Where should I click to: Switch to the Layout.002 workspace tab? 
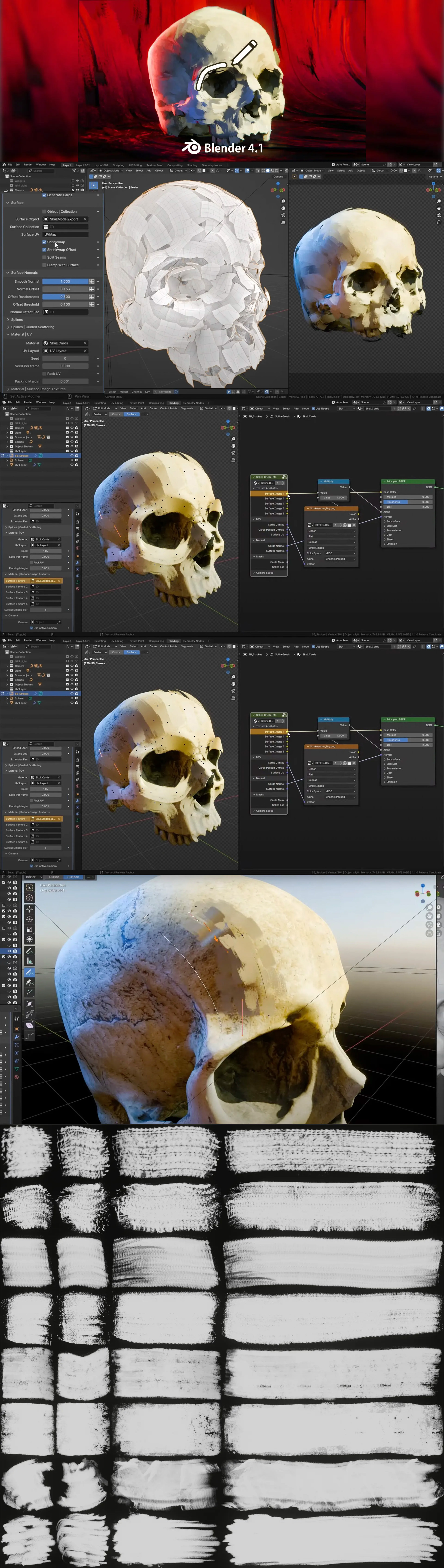tap(101, 165)
